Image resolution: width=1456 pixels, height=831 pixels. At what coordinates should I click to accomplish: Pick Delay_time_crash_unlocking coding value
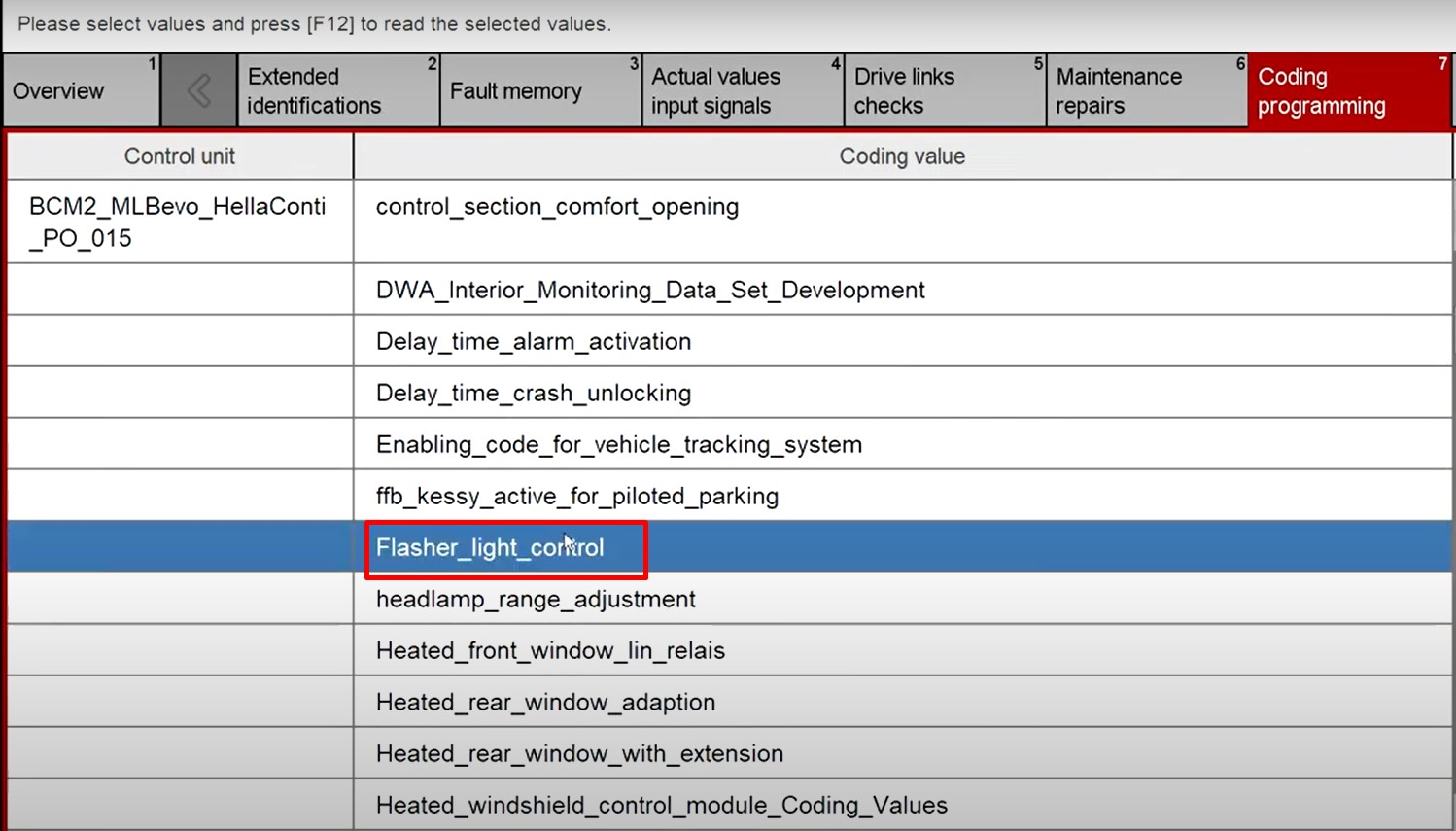pyautogui.click(x=534, y=394)
